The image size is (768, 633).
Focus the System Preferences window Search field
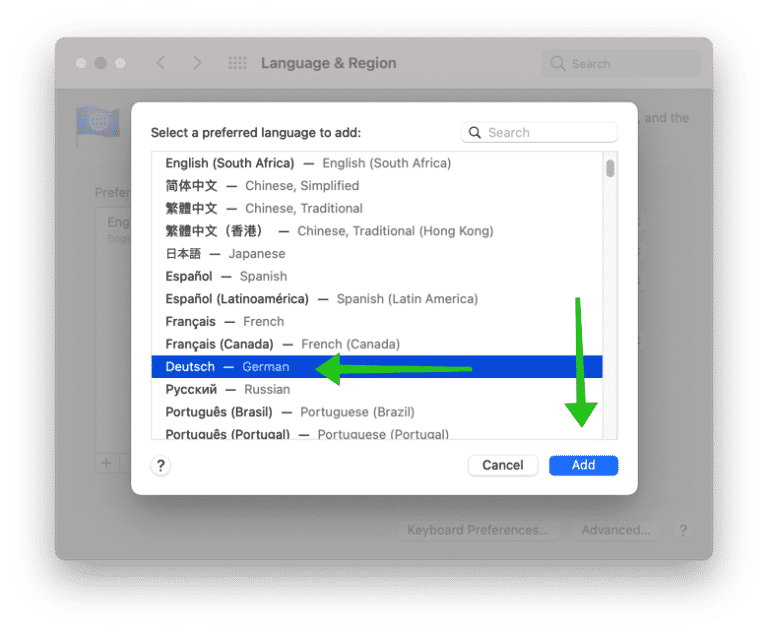tap(621, 63)
